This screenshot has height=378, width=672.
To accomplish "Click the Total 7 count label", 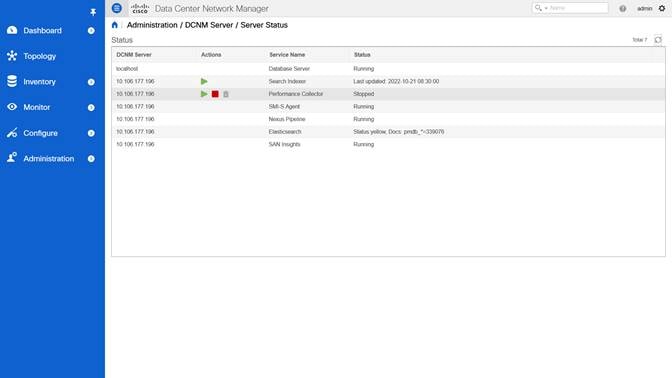I will click(x=639, y=40).
